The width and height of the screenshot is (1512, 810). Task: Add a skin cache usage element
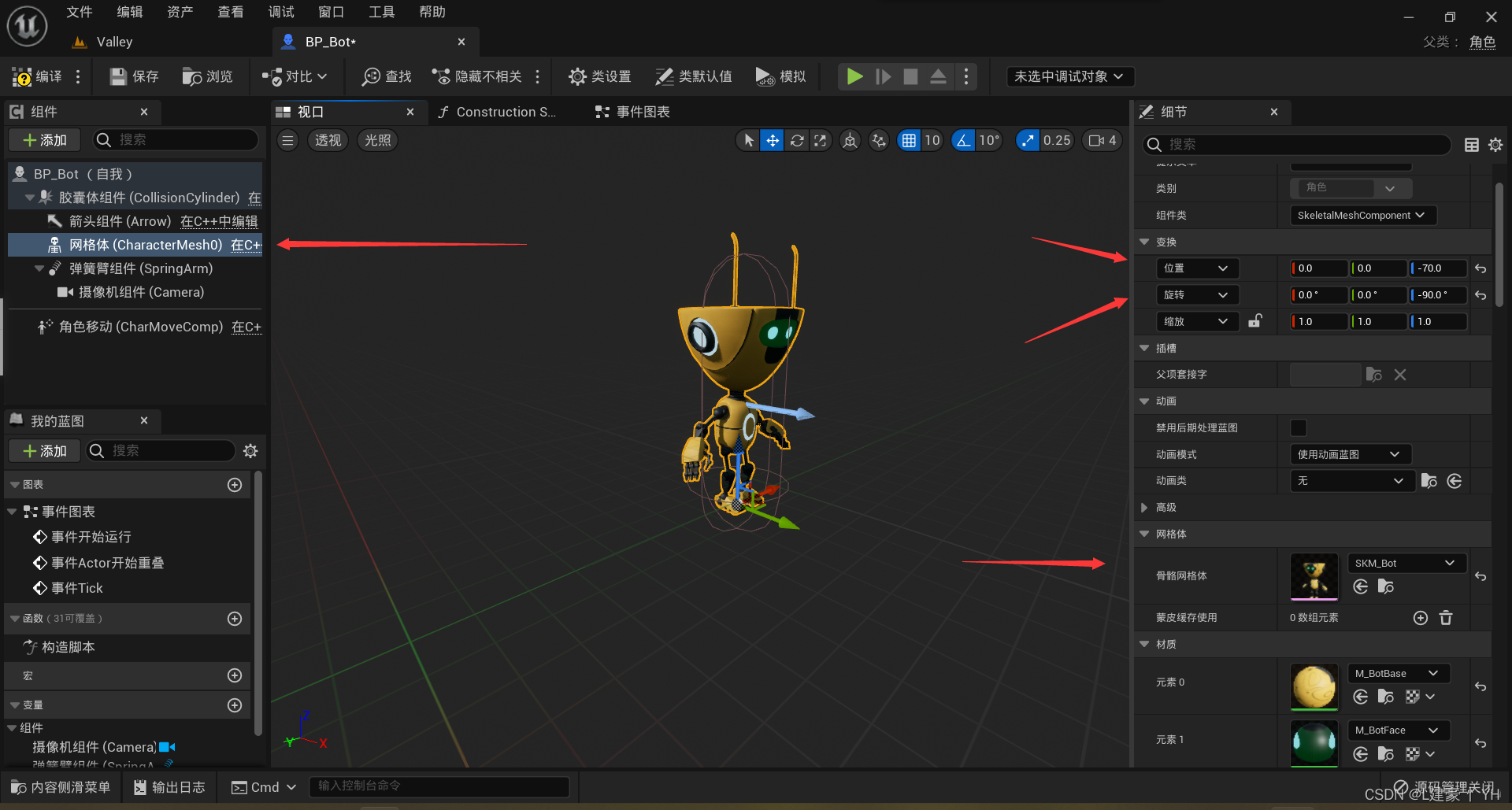tap(1421, 618)
